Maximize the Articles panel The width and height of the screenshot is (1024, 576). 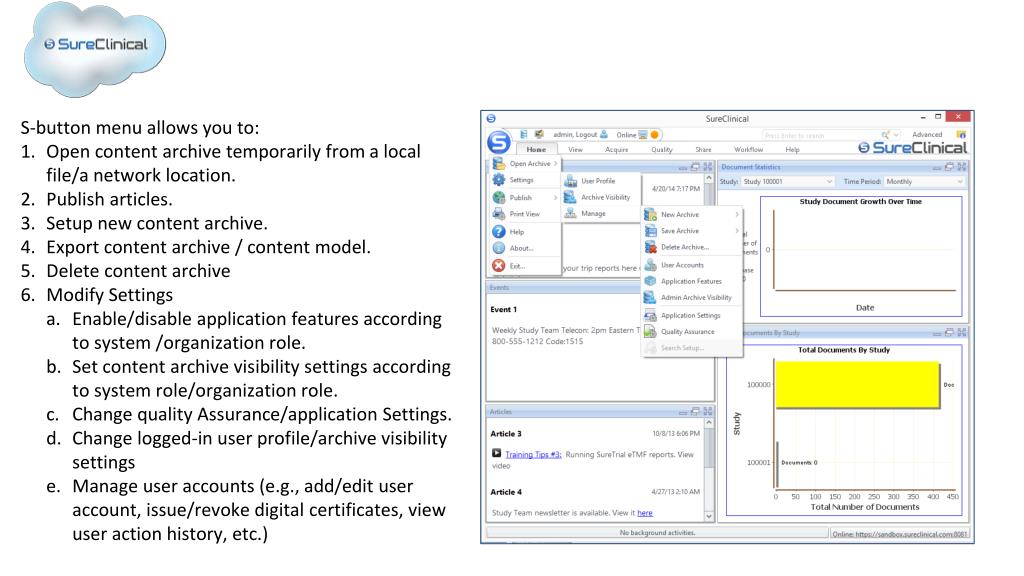click(x=707, y=411)
